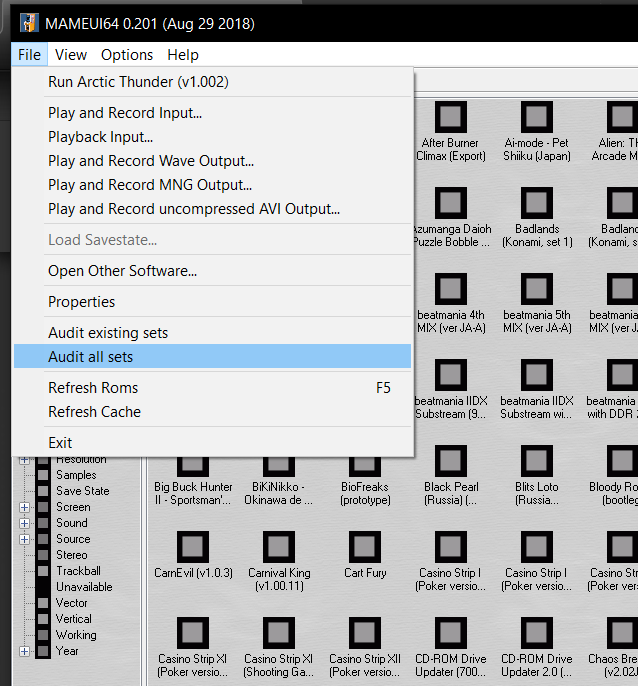Open the View menu
This screenshot has width=638, height=686.
[71, 55]
